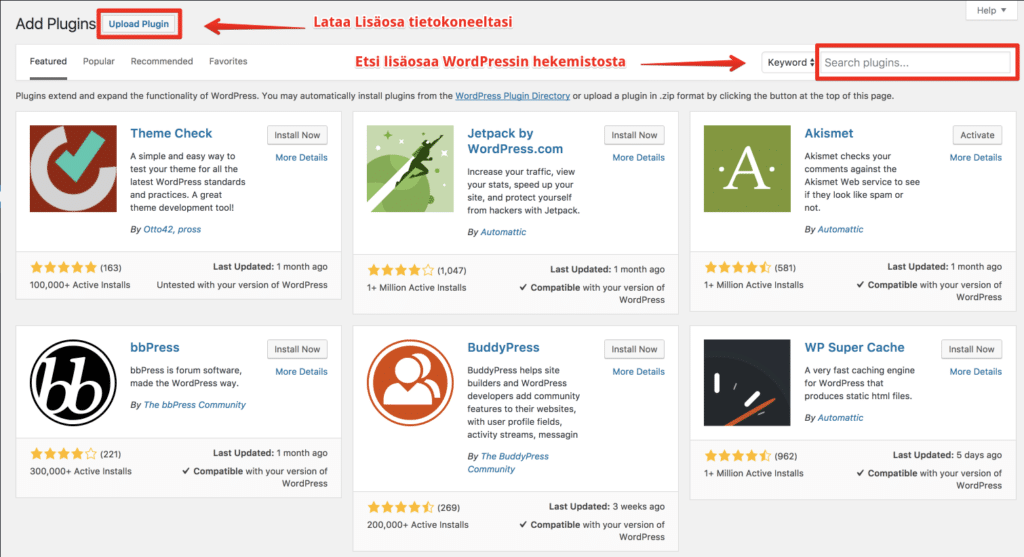Click the '200,000+ Active Installs' text
The width and height of the screenshot is (1024, 557).
point(417,524)
